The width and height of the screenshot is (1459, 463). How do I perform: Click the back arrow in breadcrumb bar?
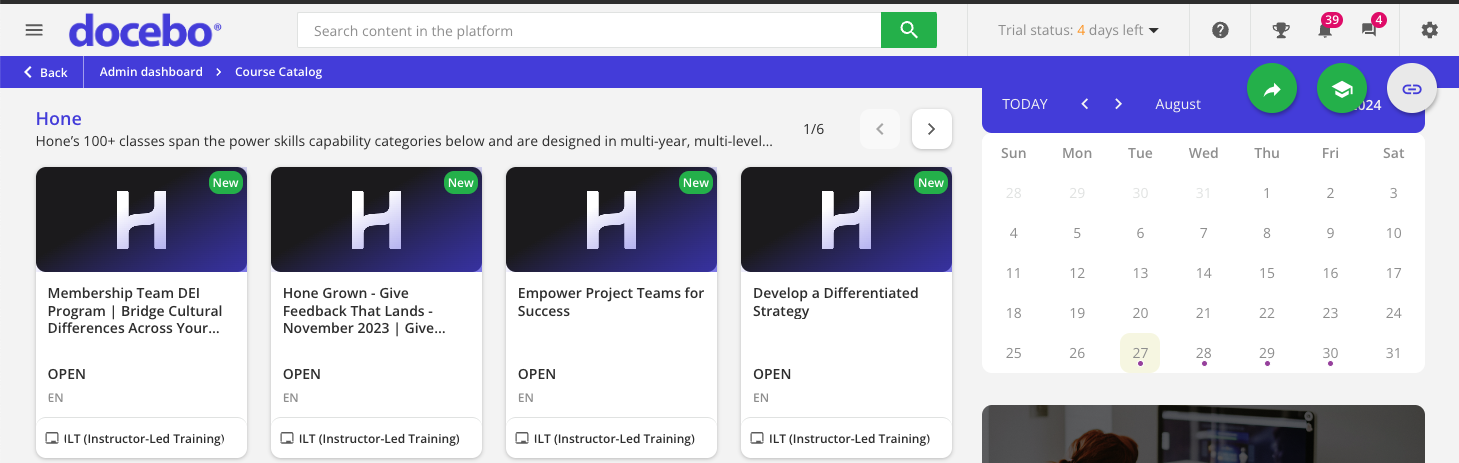[29, 72]
